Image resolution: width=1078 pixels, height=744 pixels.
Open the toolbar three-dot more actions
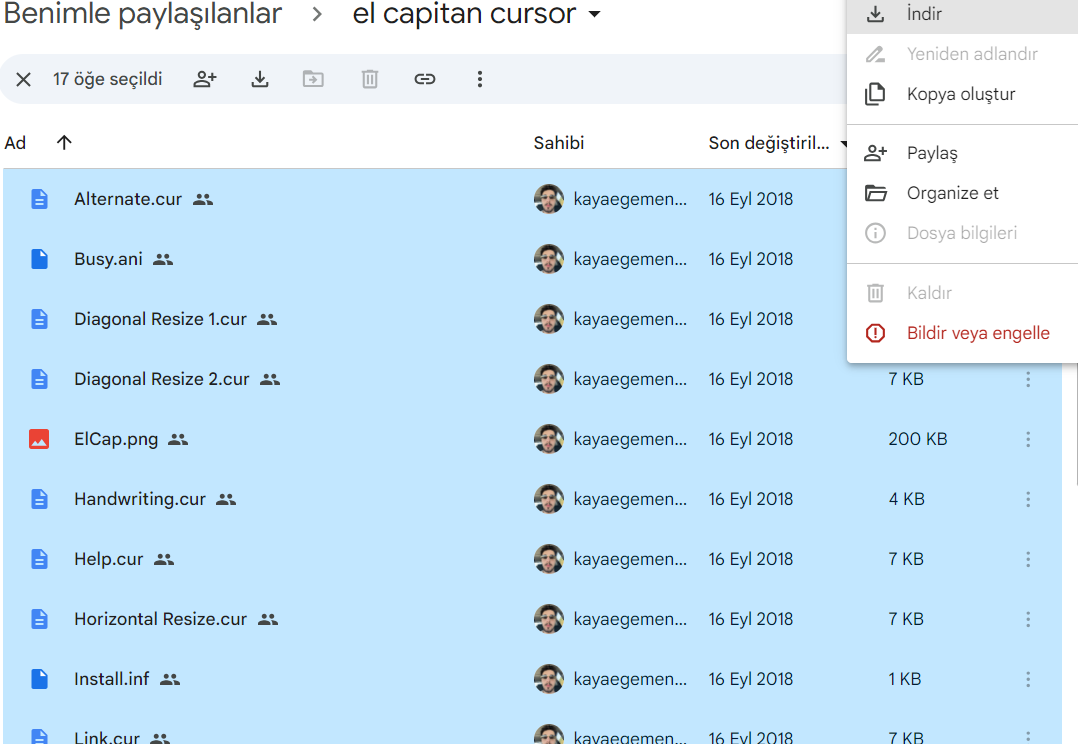click(480, 79)
